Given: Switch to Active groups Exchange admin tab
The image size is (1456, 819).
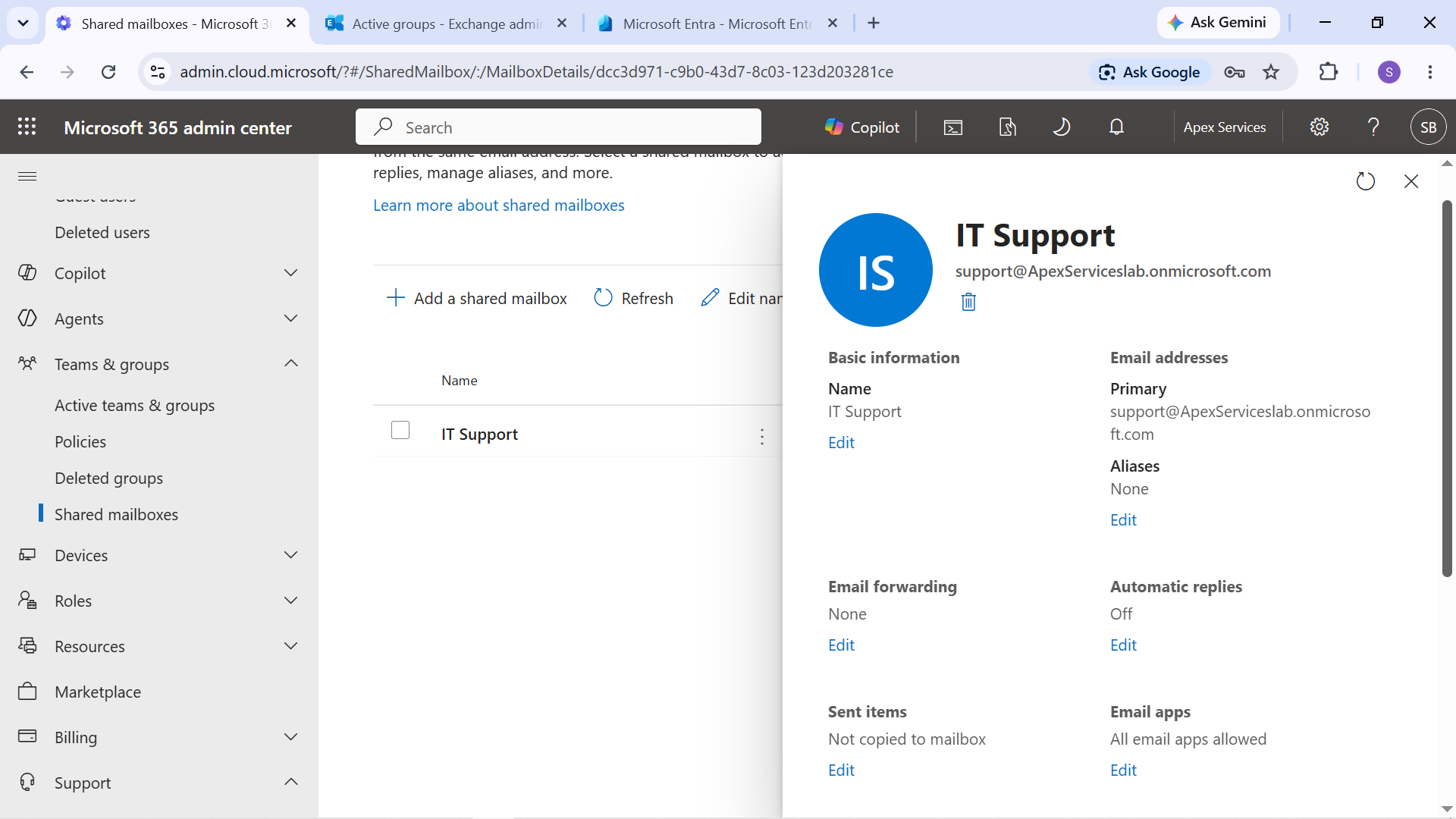Looking at the screenshot, I should 447,24.
